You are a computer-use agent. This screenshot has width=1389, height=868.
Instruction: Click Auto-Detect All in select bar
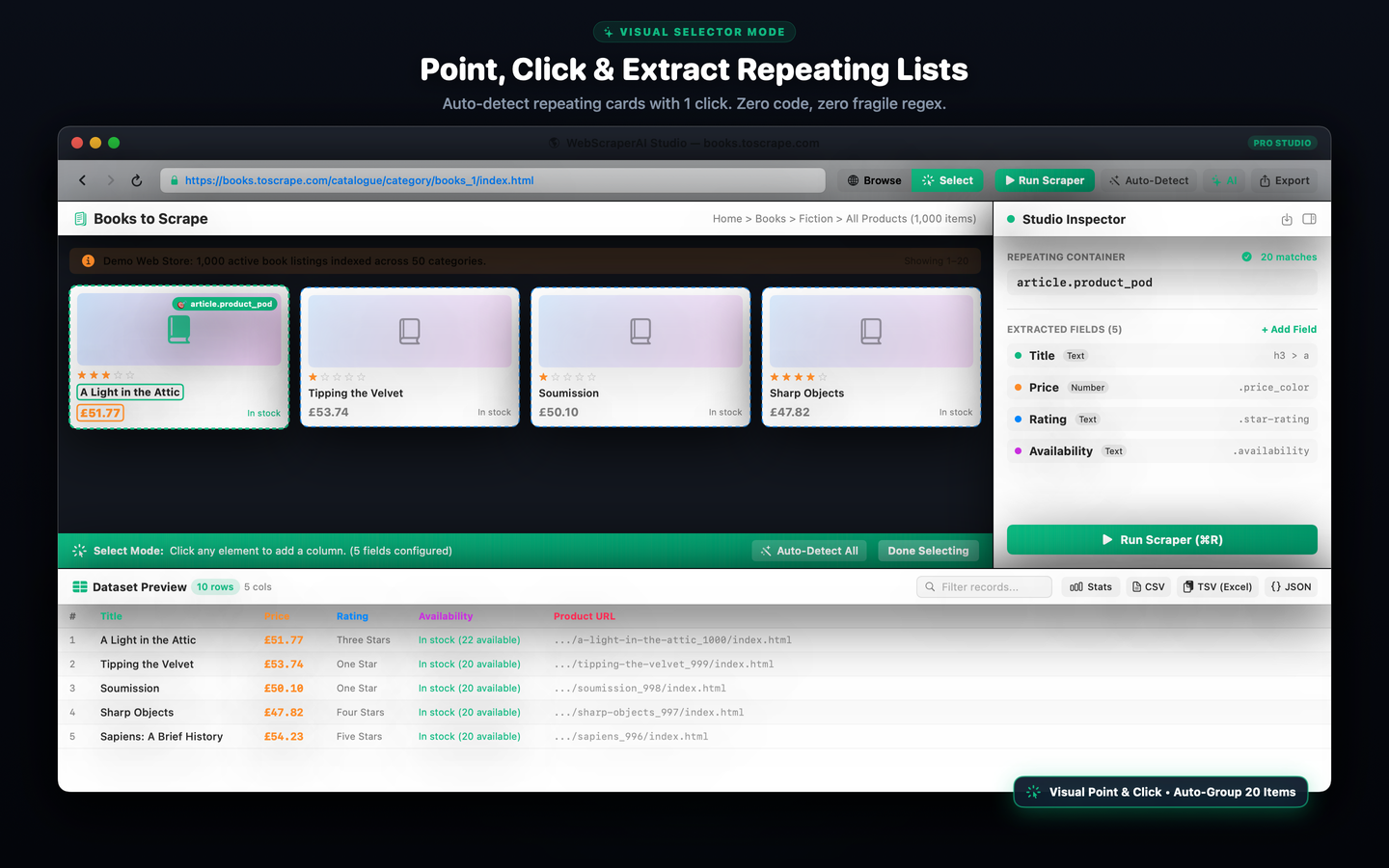click(x=809, y=551)
